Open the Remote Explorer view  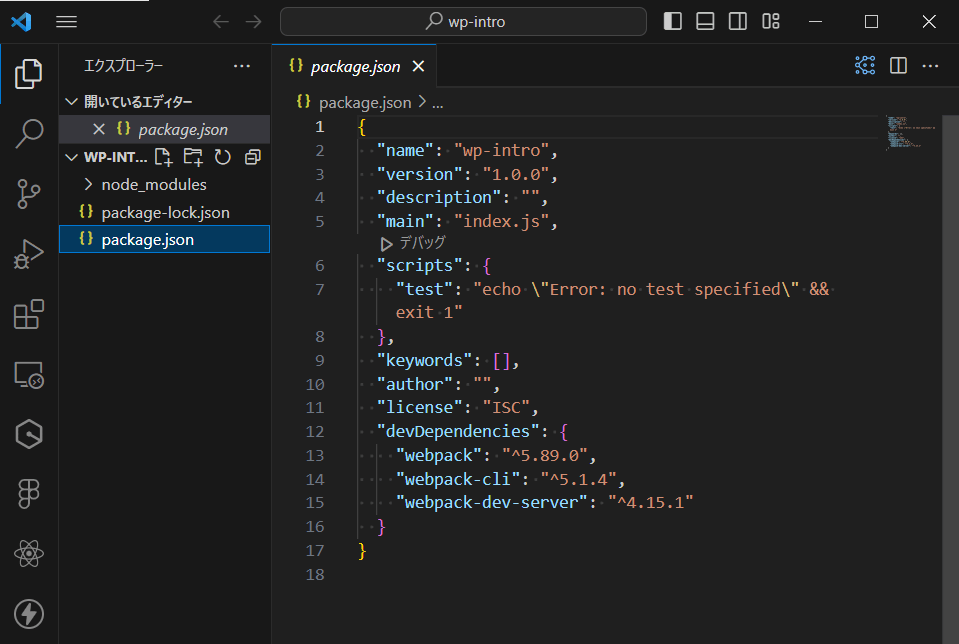[29, 374]
